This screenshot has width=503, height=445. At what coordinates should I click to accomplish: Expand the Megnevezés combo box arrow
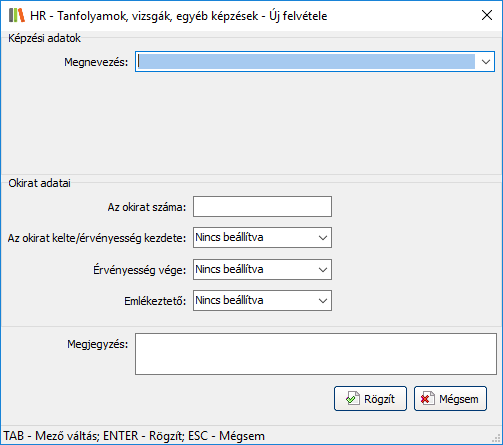(486, 62)
